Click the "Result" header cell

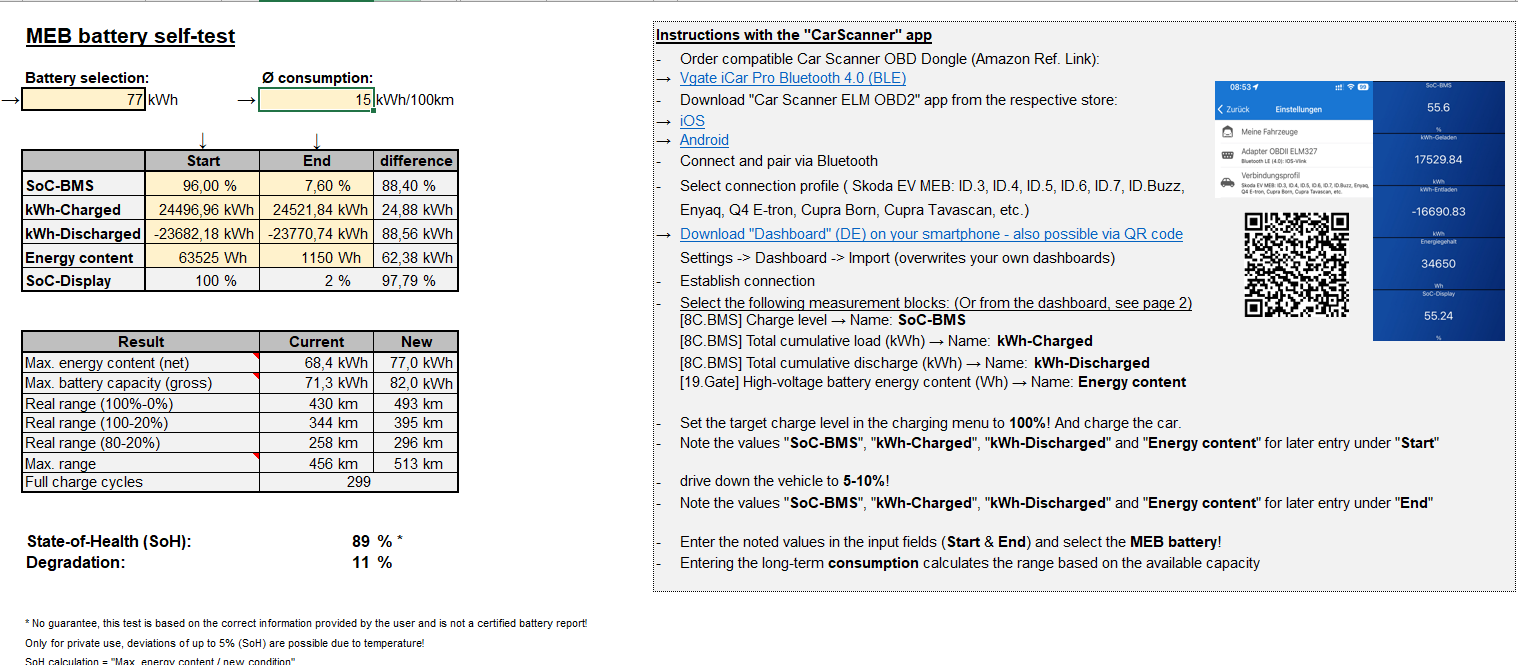pos(141,342)
